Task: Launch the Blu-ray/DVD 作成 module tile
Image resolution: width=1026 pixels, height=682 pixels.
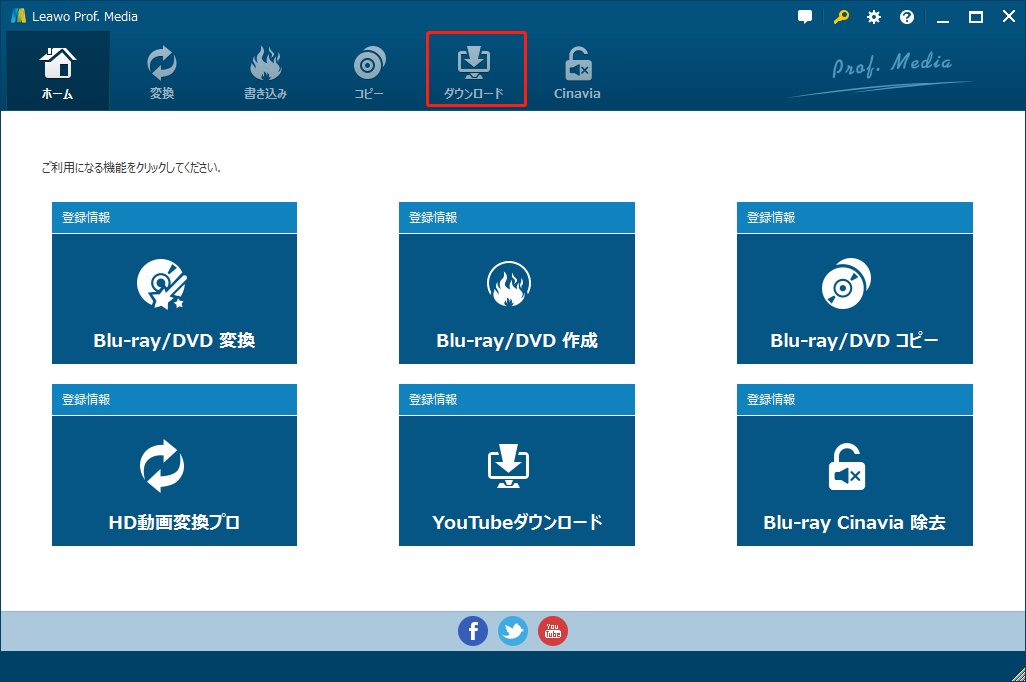Action: pyautogui.click(x=517, y=299)
